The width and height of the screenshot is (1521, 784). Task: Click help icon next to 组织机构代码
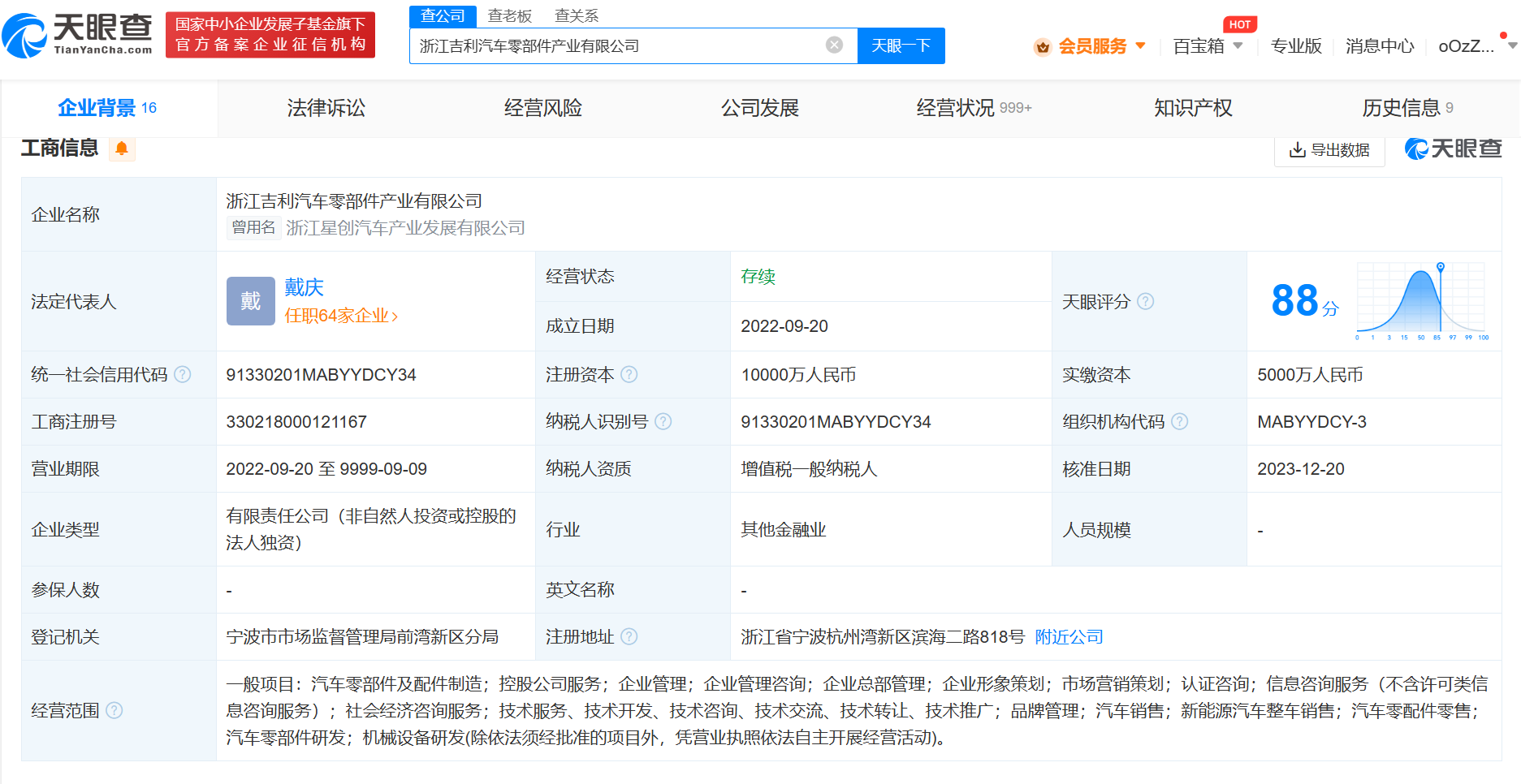(1180, 422)
